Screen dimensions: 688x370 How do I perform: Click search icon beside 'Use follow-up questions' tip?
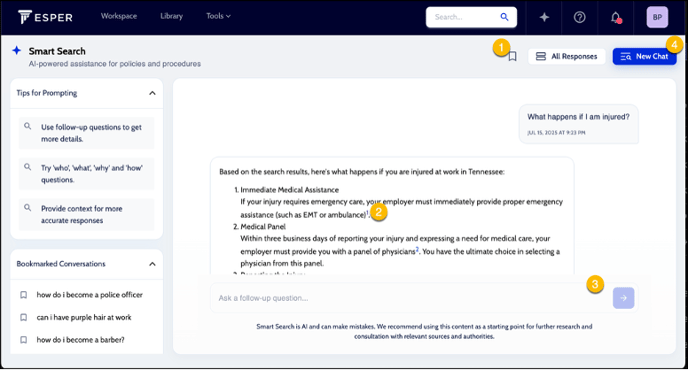[28, 126]
